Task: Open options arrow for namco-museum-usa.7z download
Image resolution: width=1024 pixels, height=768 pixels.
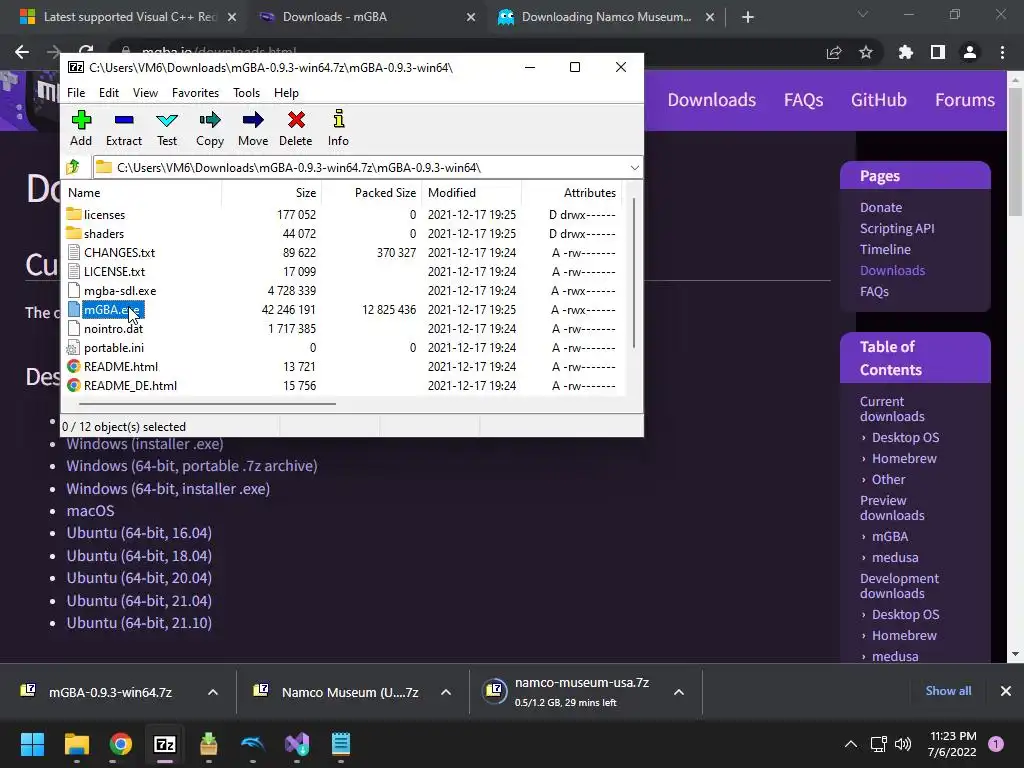Action: [x=679, y=692]
